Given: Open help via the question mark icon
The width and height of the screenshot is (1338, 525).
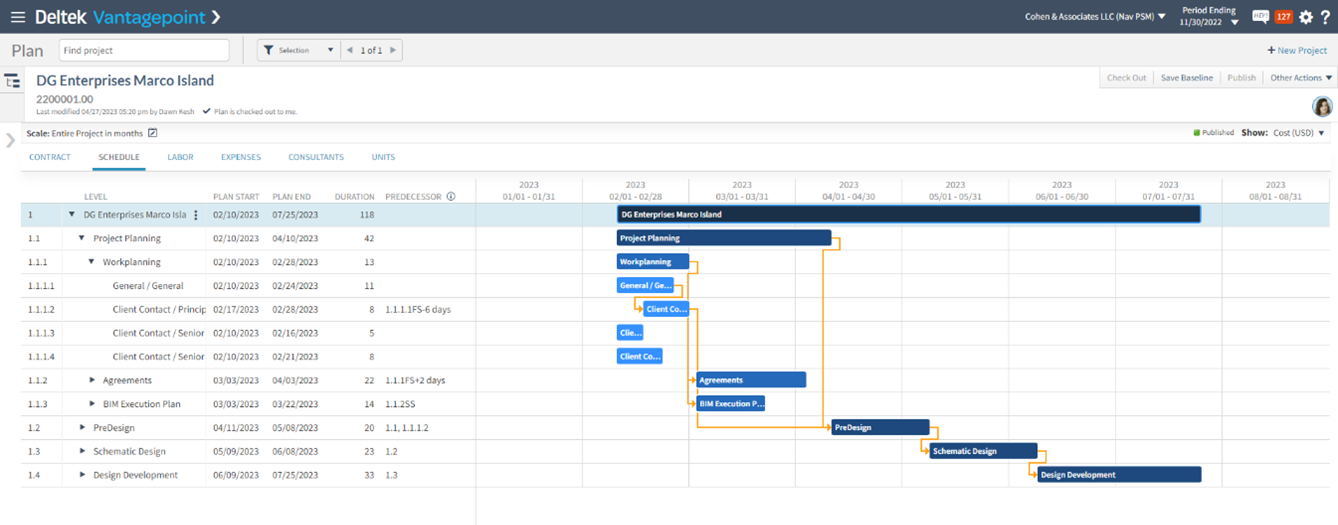Looking at the screenshot, I should (x=1326, y=17).
